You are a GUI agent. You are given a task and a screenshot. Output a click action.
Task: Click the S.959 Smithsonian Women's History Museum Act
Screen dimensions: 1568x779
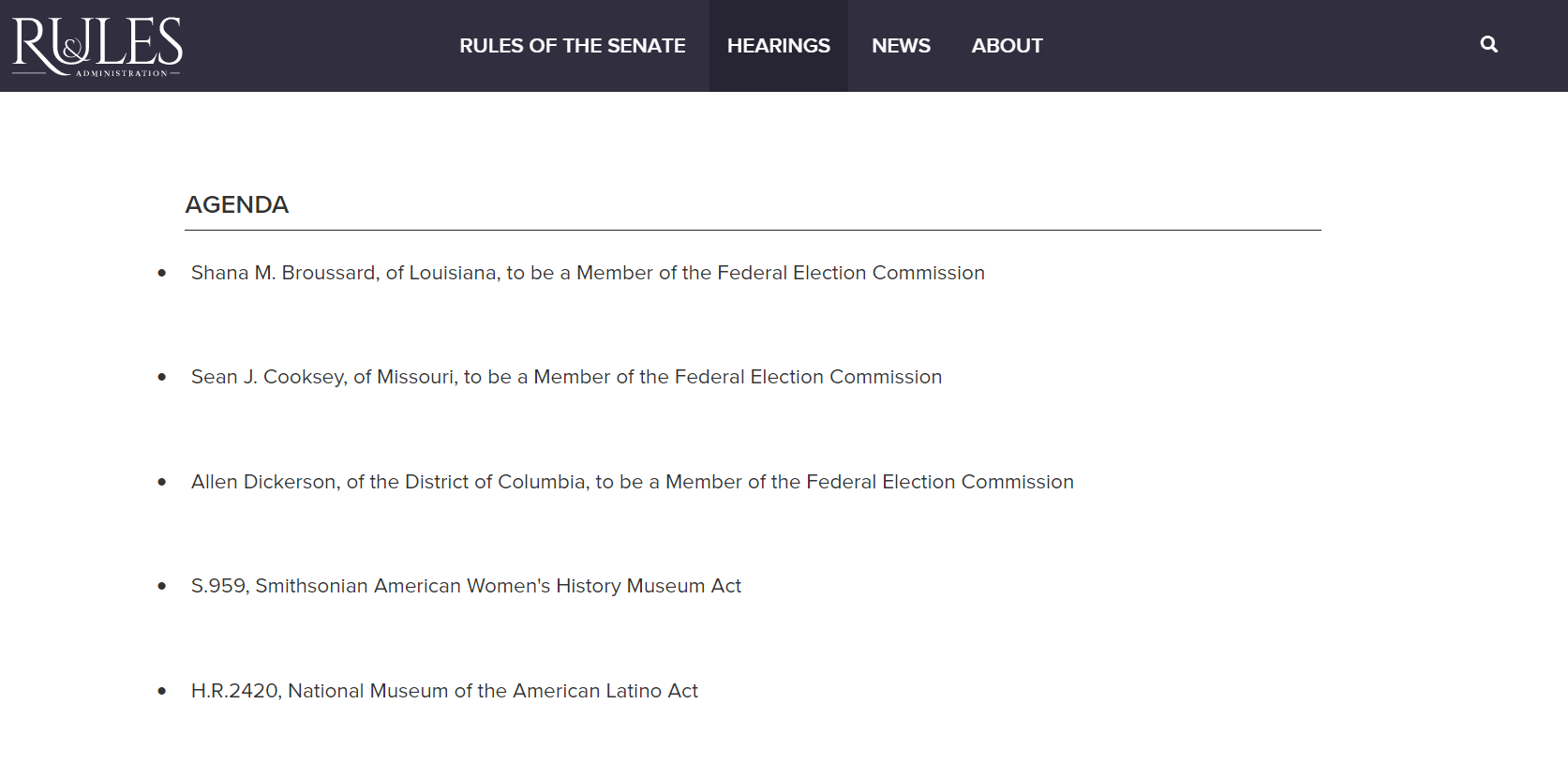(466, 586)
